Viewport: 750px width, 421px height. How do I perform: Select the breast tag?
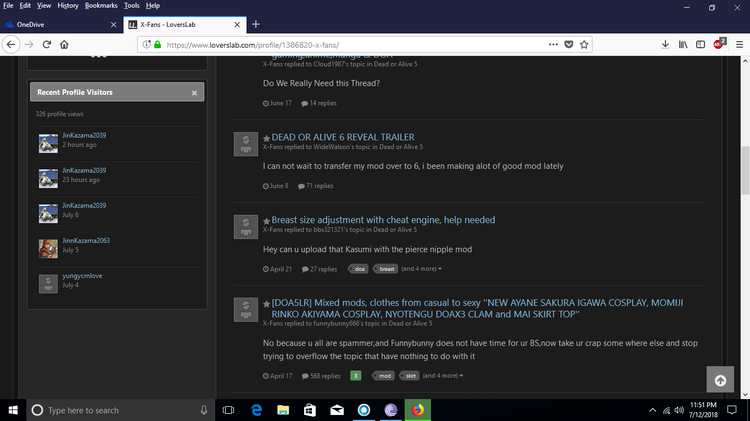pos(386,269)
